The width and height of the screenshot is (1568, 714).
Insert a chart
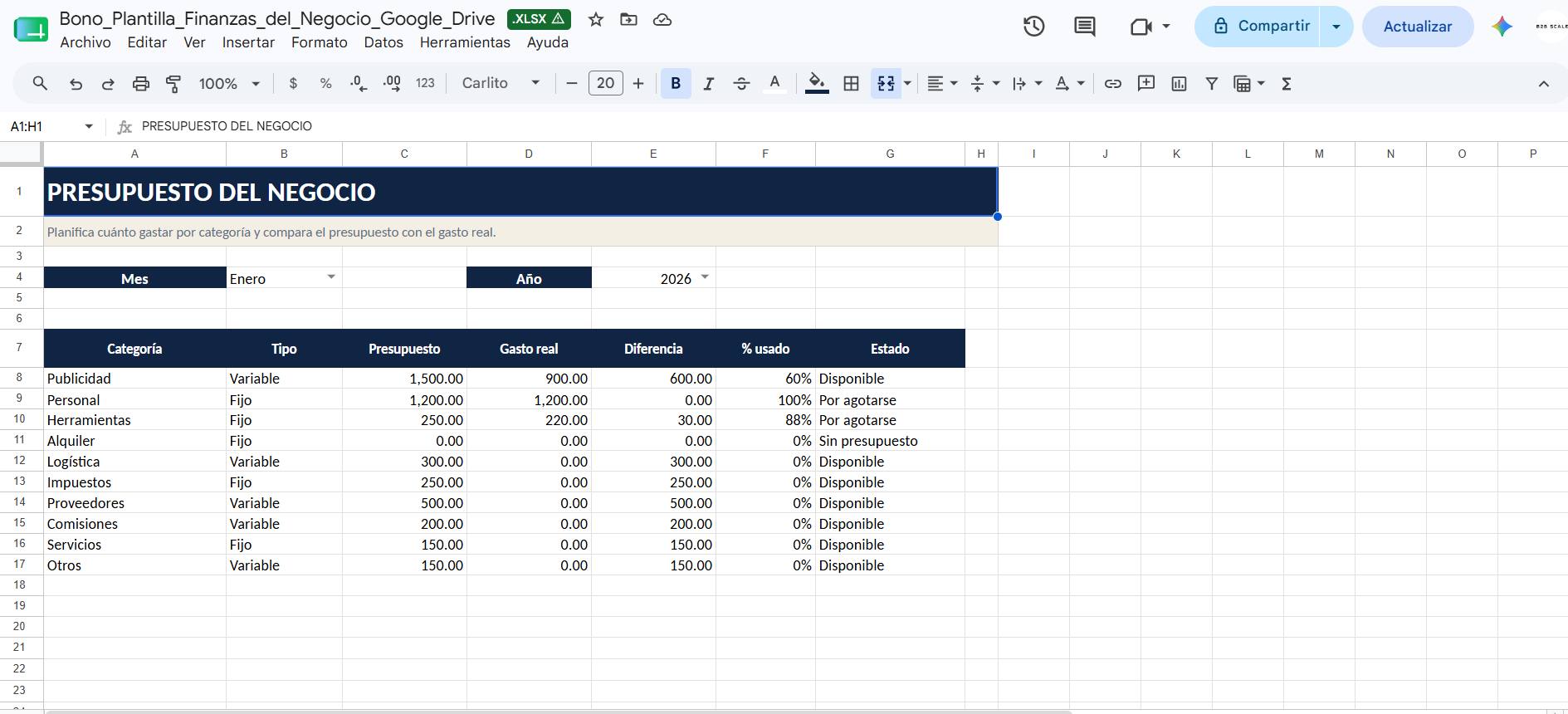[x=1179, y=83]
